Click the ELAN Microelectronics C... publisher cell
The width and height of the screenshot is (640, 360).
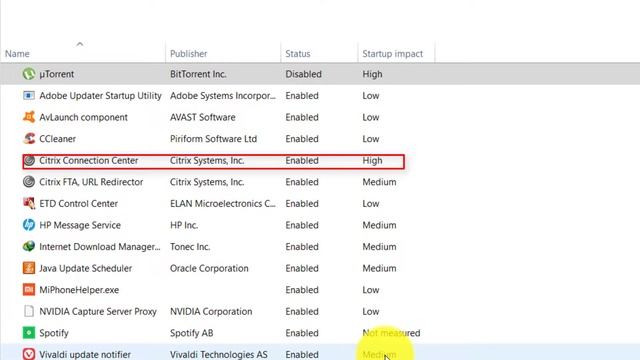pos(223,204)
